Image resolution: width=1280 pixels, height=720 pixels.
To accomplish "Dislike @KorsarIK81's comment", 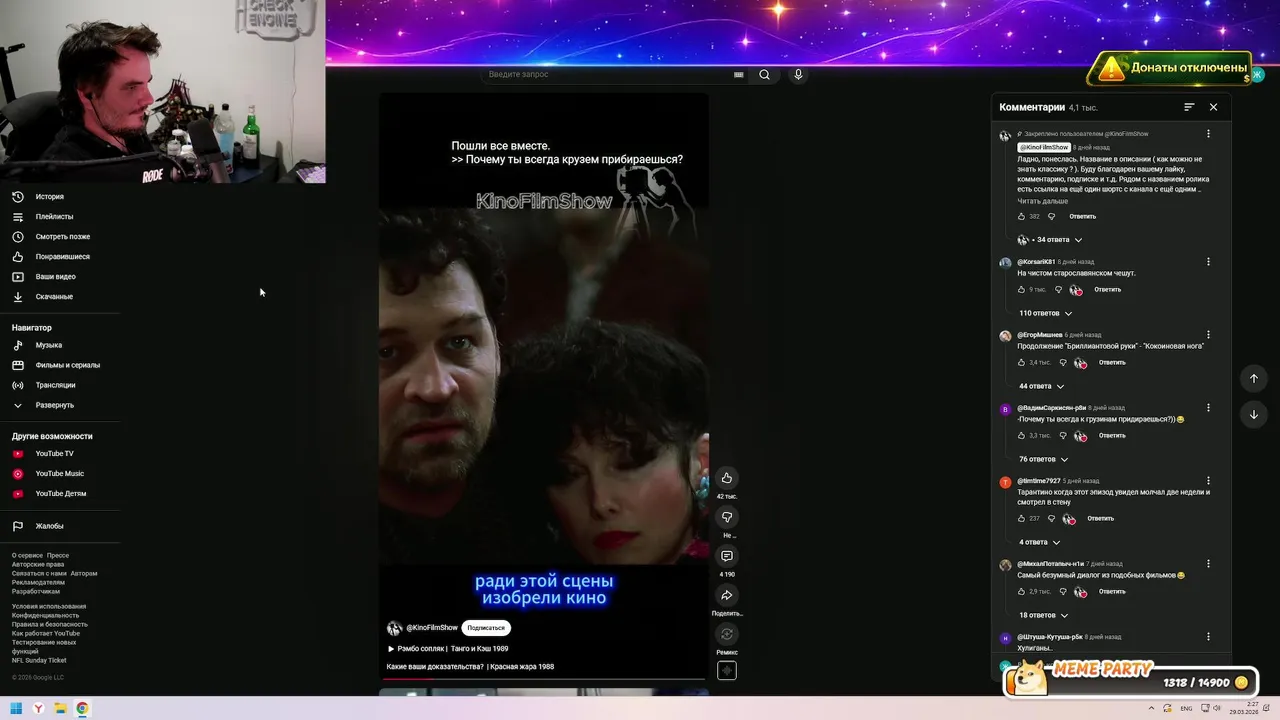I will tap(1058, 290).
